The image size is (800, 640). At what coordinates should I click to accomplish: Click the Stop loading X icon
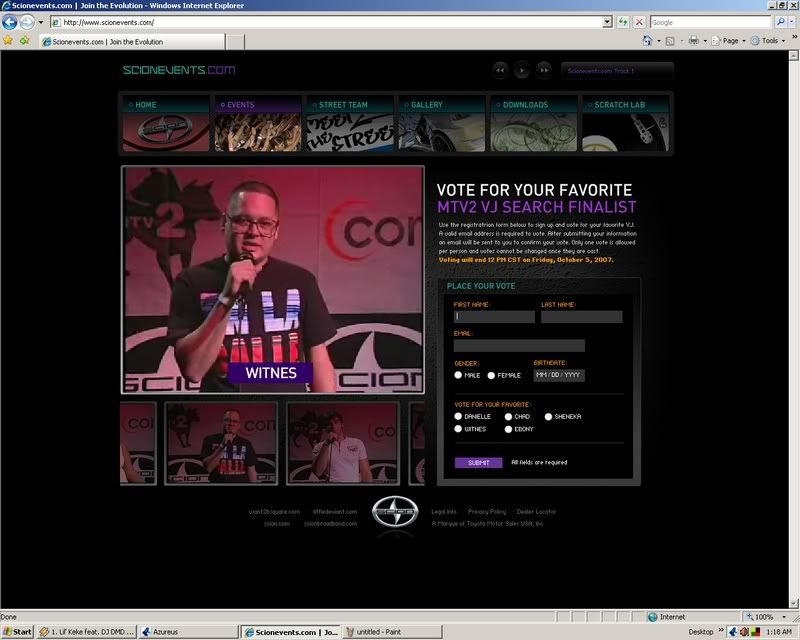pos(639,22)
